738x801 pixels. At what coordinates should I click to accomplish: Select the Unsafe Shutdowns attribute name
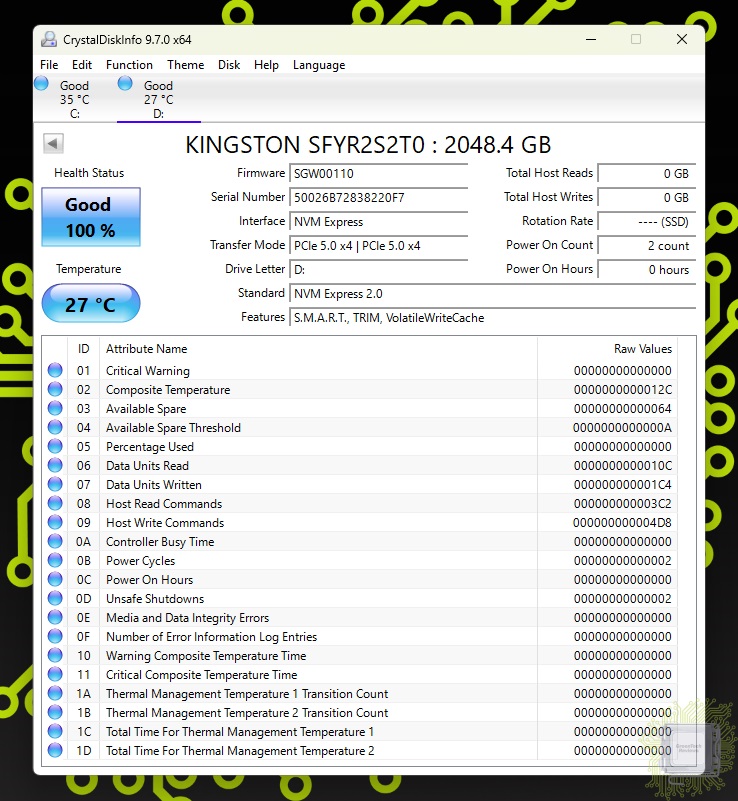(155, 599)
